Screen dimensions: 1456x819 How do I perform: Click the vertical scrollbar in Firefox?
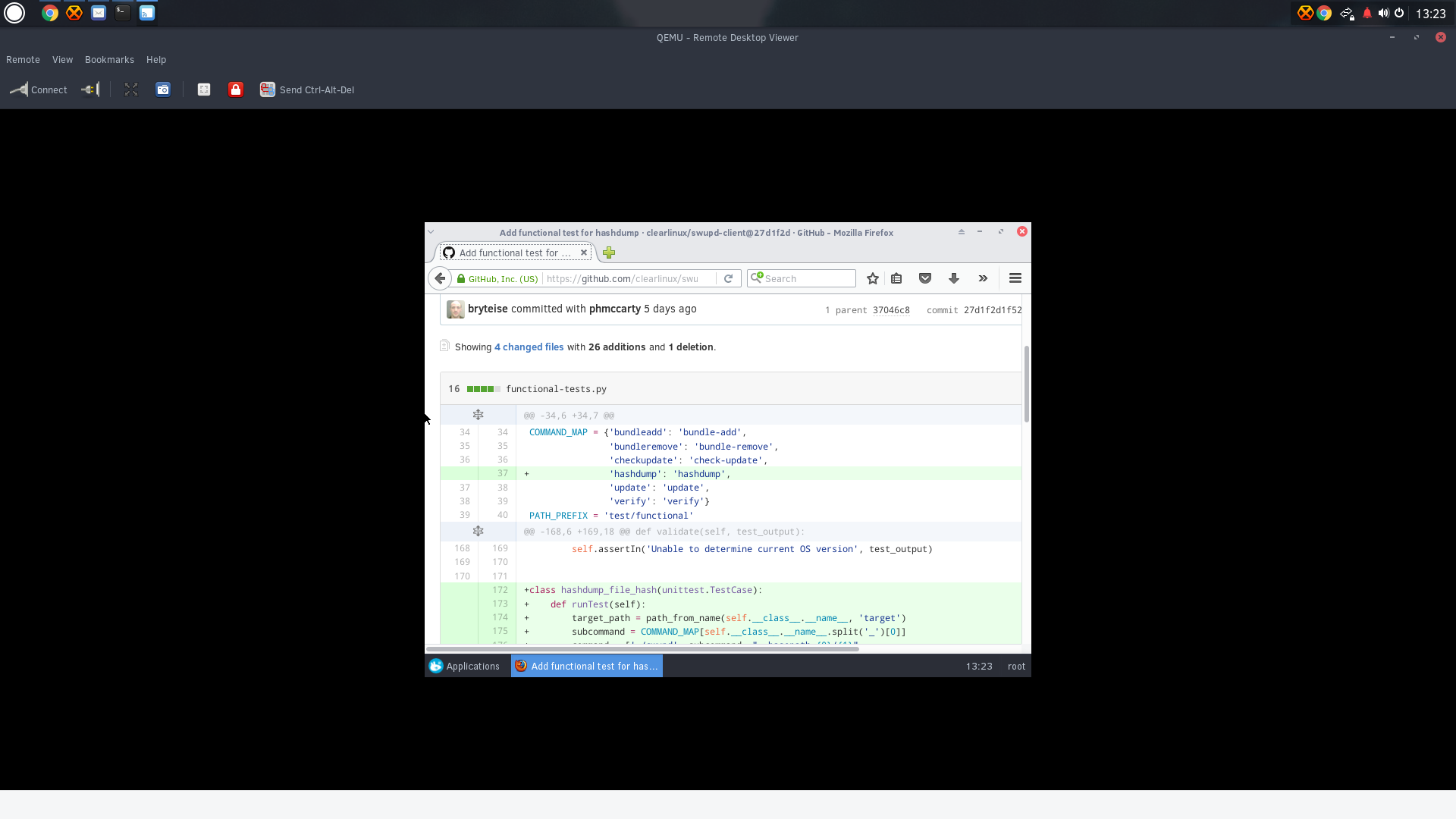tap(1027, 384)
